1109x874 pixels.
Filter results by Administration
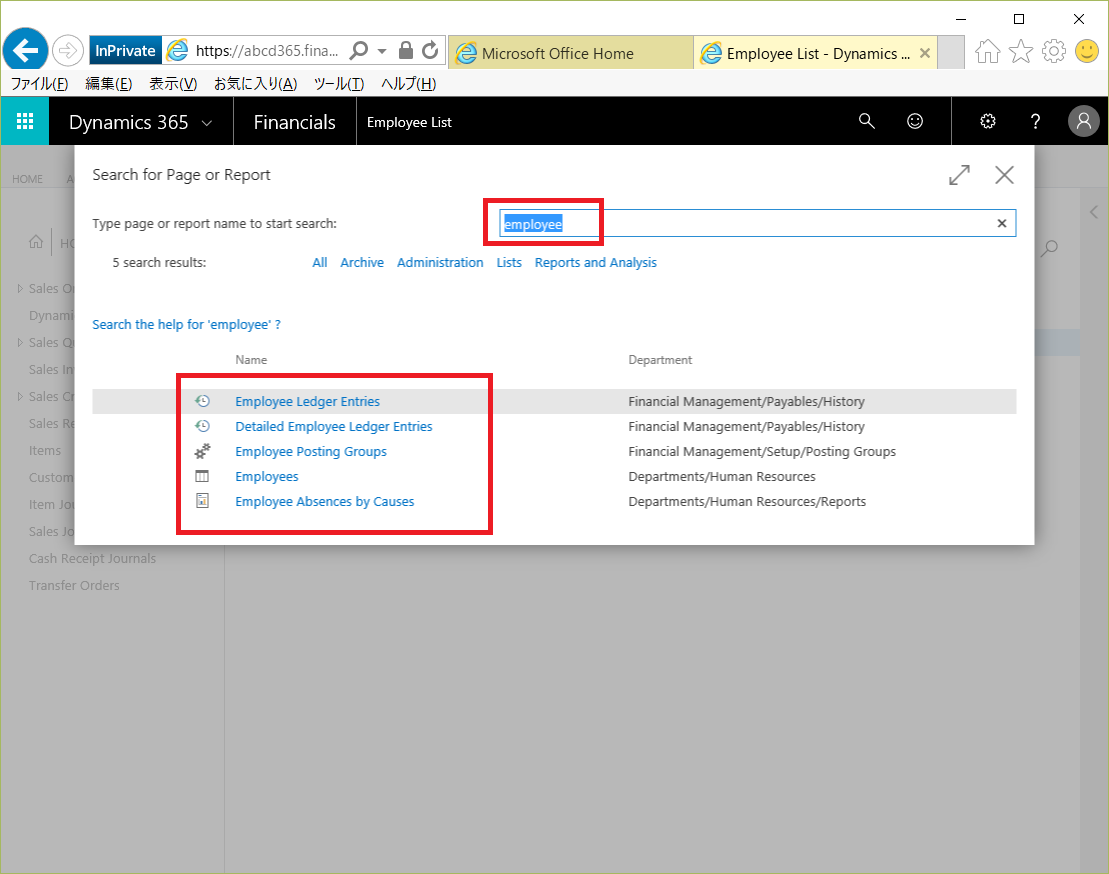440,262
